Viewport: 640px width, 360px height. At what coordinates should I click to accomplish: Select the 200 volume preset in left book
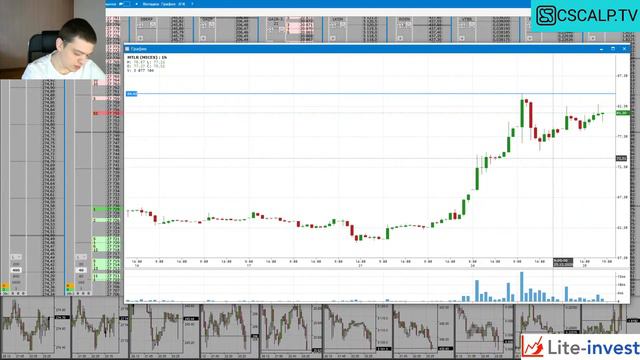tap(16, 264)
